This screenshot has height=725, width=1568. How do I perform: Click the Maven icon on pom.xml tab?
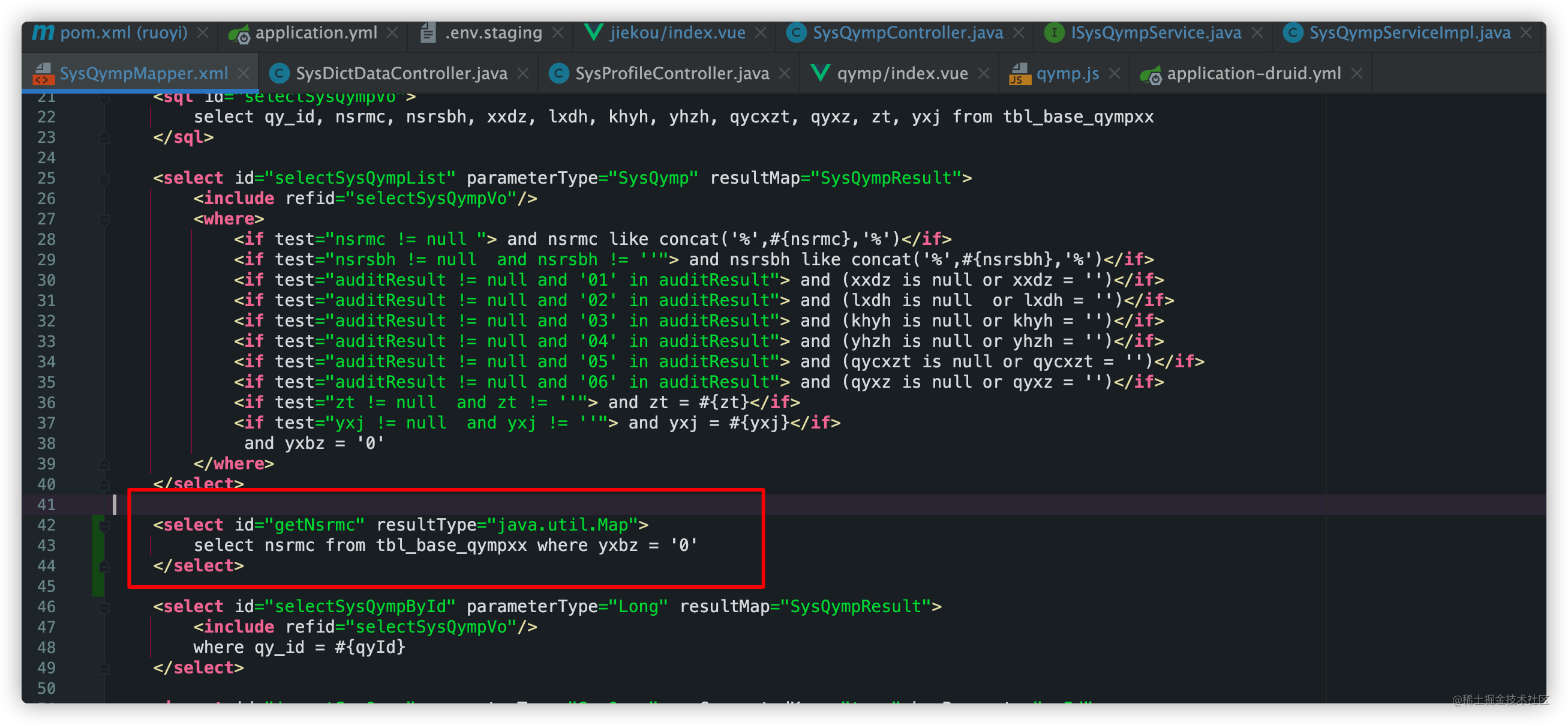[43, 32]
